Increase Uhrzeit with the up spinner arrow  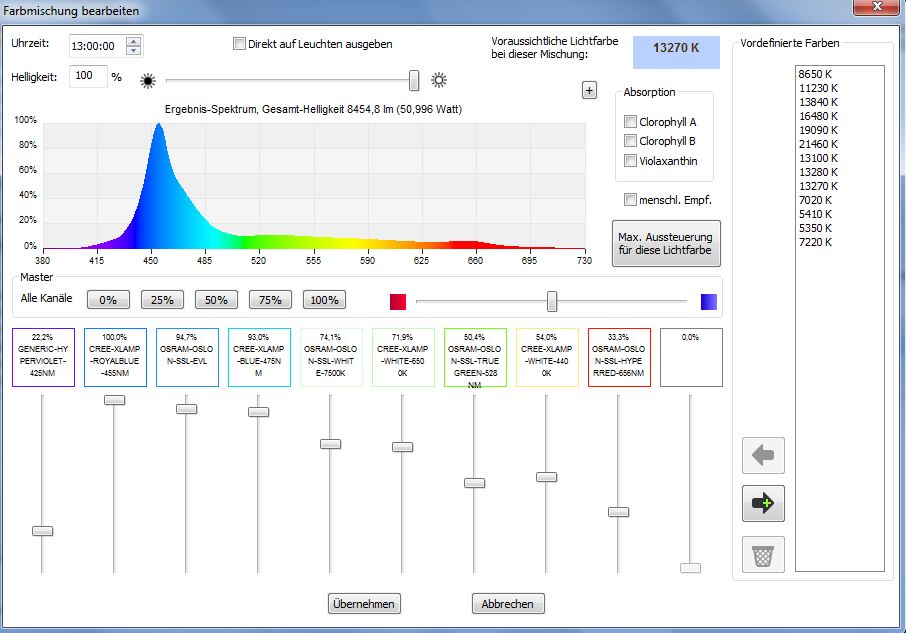134,41
